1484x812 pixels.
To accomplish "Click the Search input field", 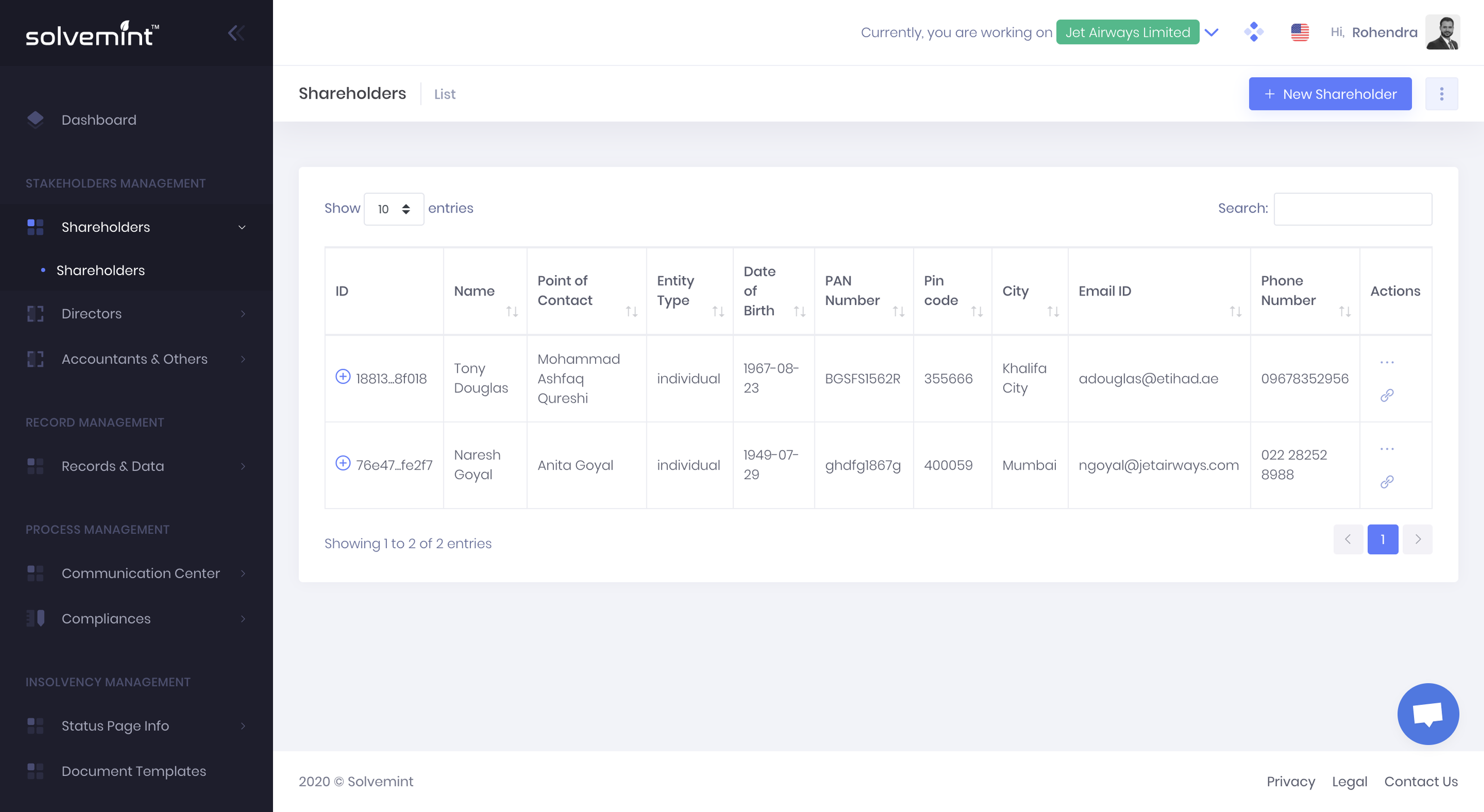I will [1352, 209].
